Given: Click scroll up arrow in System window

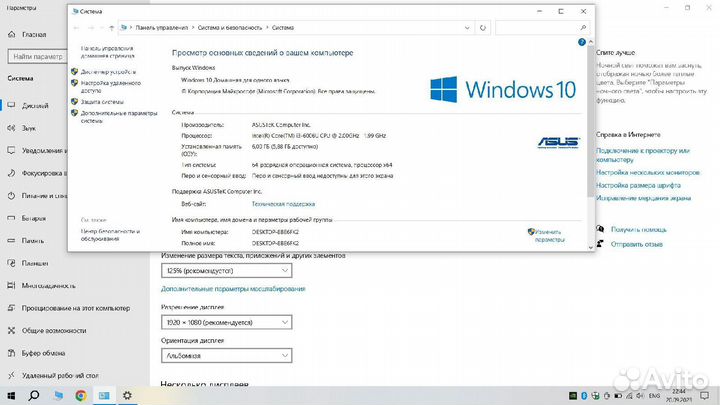Looking at the screenshot, I should point(591,42).
